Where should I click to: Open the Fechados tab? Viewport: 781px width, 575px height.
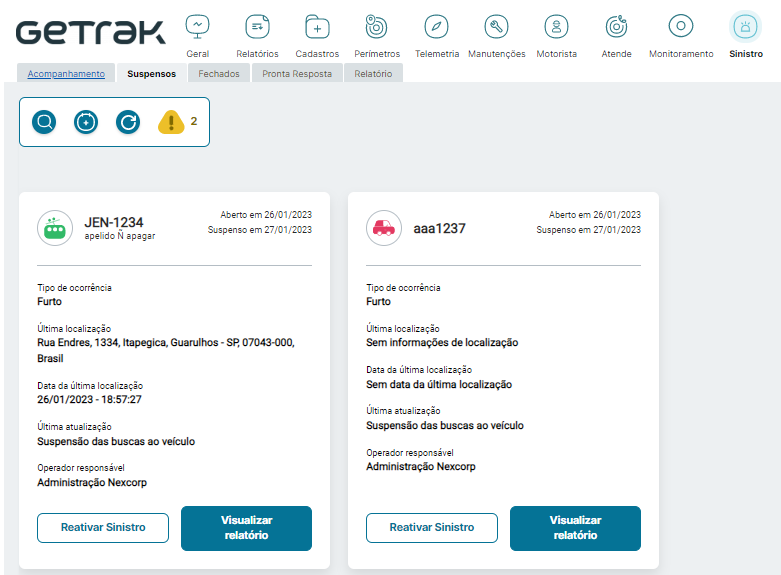(x=219, y=74)
